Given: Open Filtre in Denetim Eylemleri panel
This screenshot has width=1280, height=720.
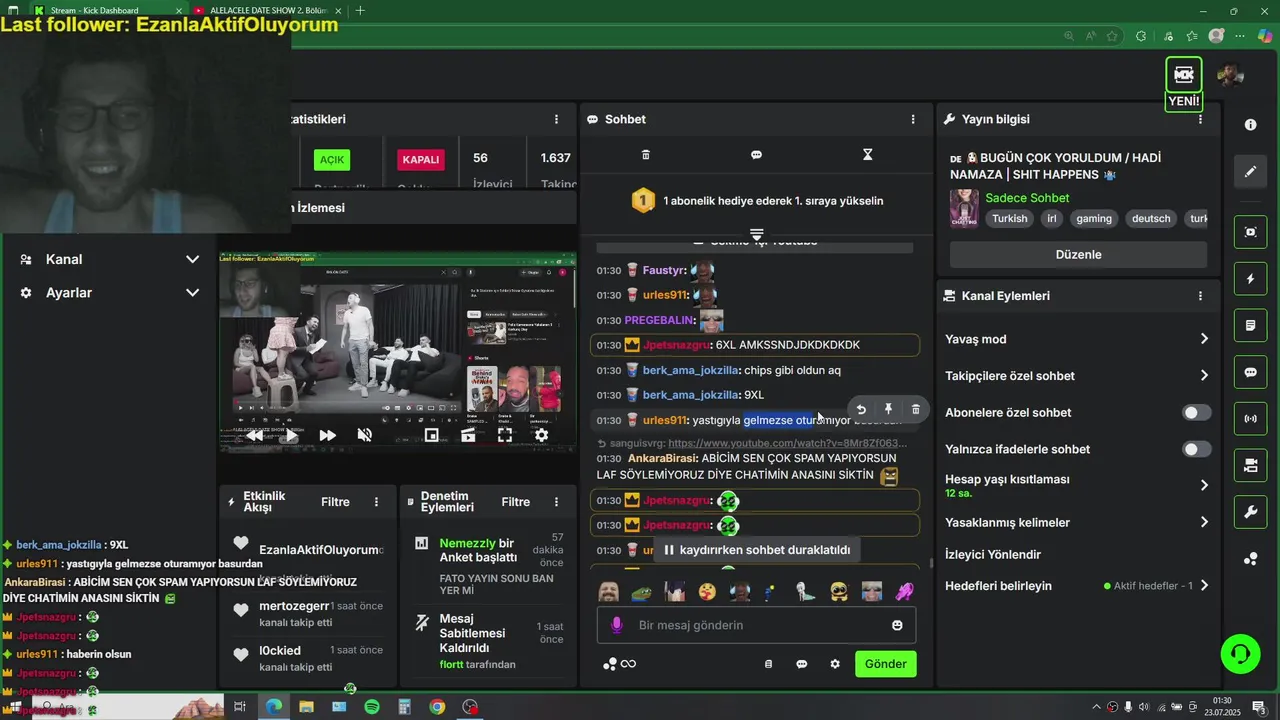Looking at the screenshot, I should (x=516, y=502).
